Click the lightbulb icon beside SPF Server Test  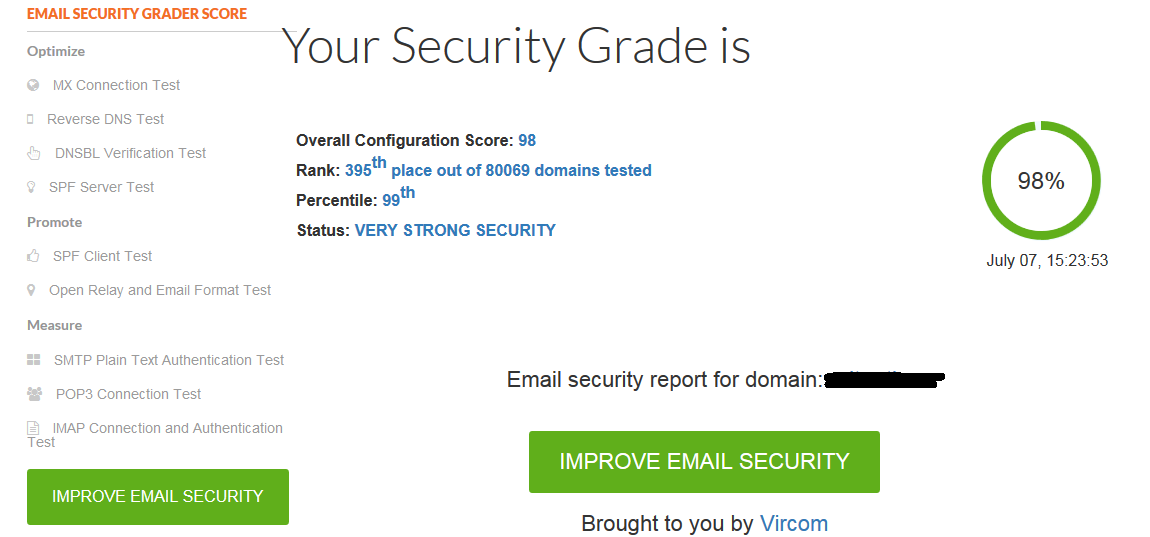coord(31,188)
